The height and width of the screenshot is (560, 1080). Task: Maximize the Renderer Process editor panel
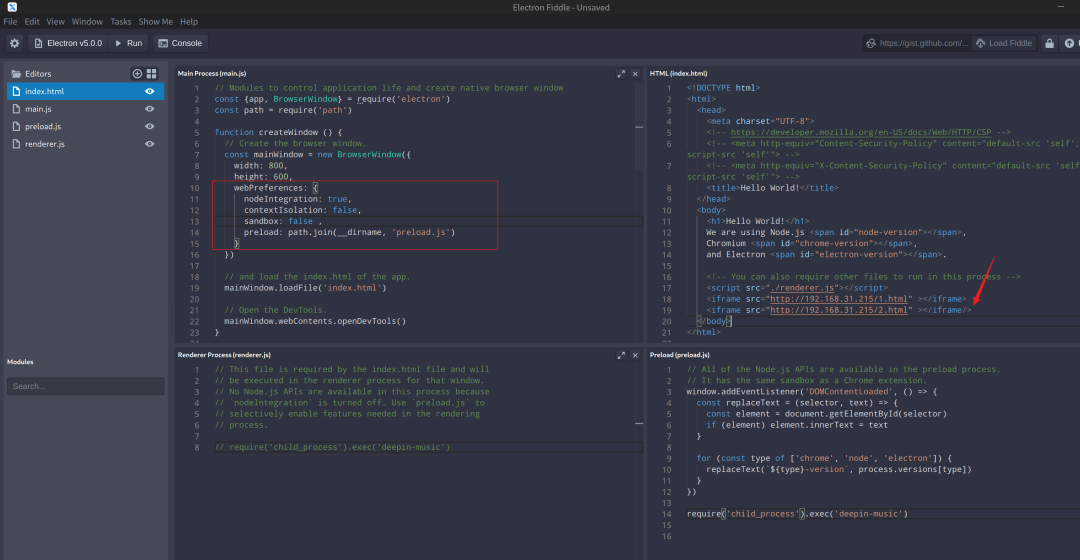pyautogui.click(x=621, y=355)
